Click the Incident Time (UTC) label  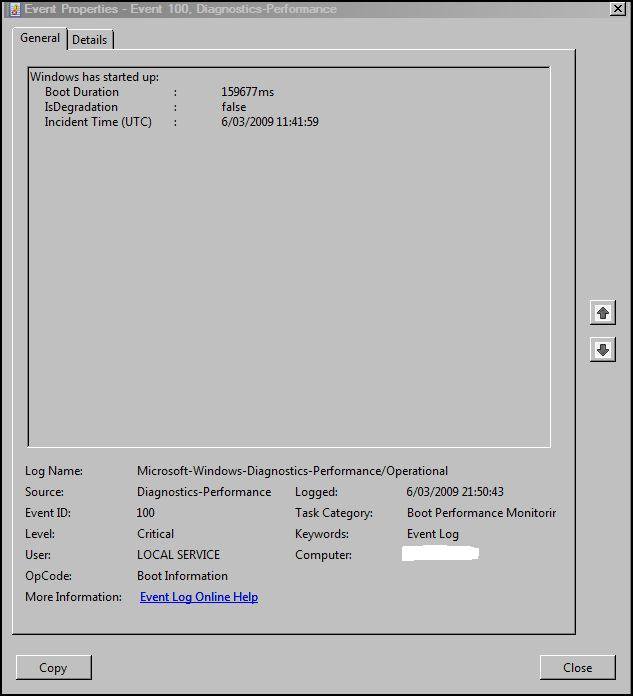pos(98,122)
